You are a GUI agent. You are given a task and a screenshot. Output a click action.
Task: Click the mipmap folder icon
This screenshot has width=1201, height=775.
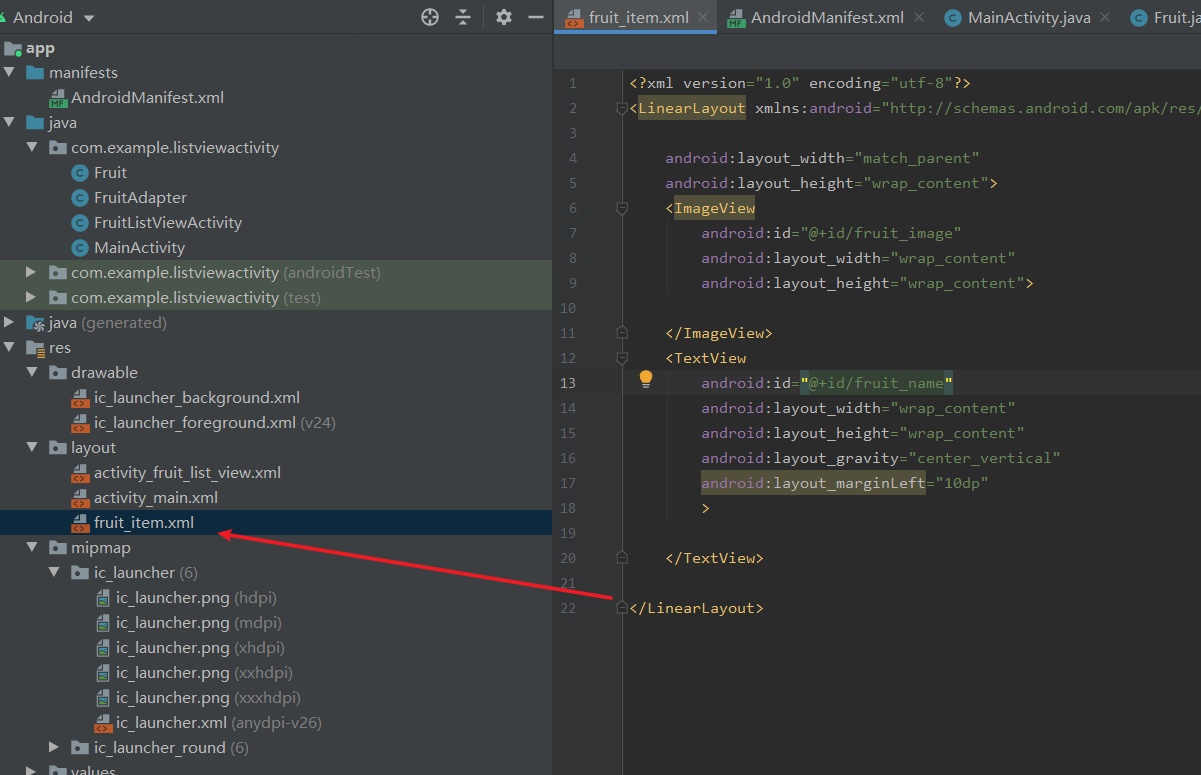(58, 548)
